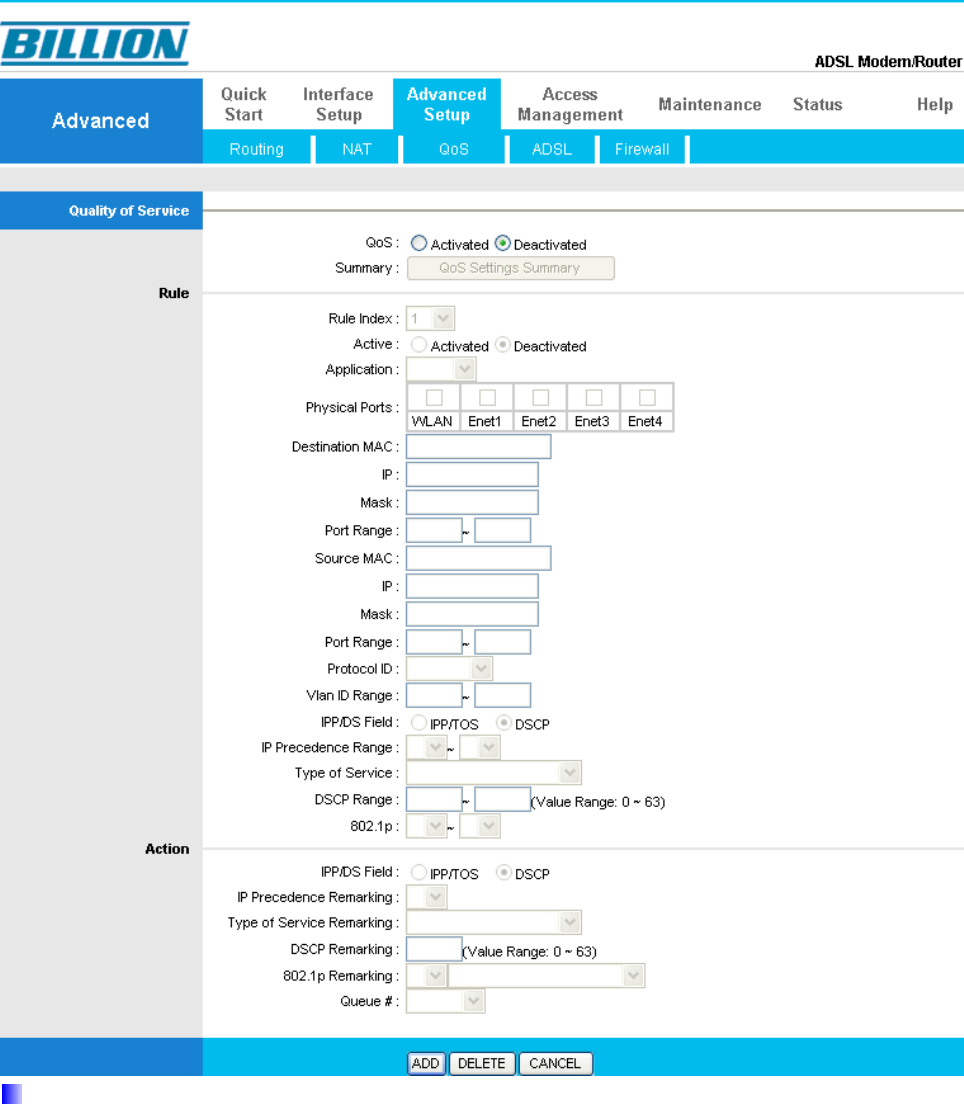Image resolution: width=964 pixels, height=1104 pixels.
Task: Focus the Source Mask field
Action: (x=472, y=614)
